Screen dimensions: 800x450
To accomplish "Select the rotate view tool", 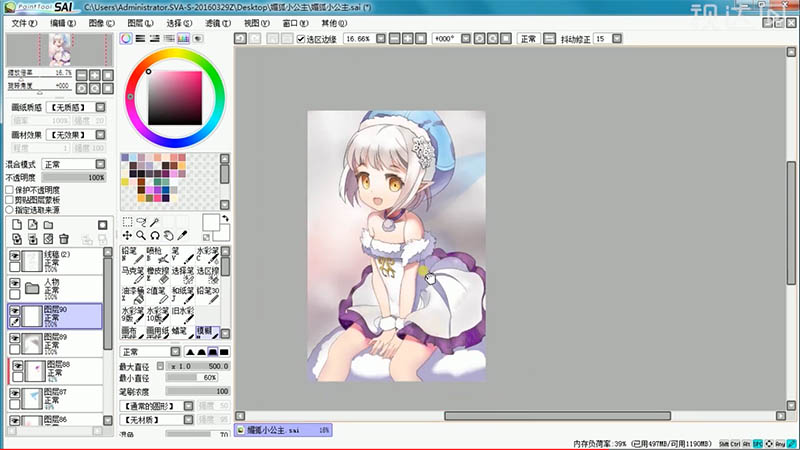I will (155, 235).
